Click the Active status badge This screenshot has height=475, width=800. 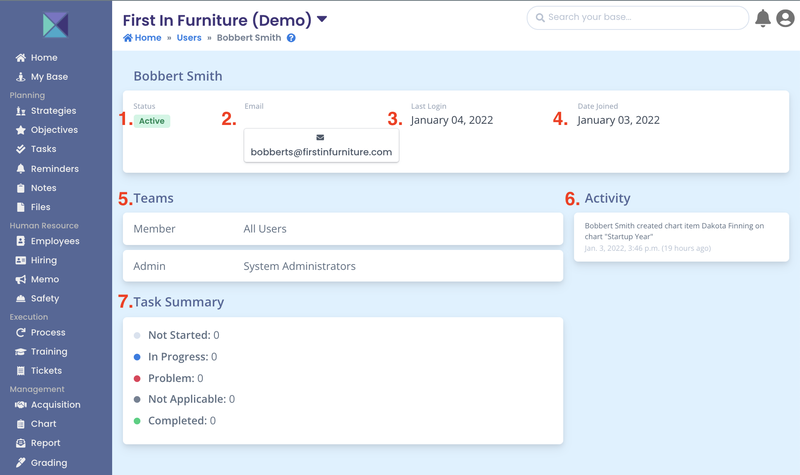[152, 121]
